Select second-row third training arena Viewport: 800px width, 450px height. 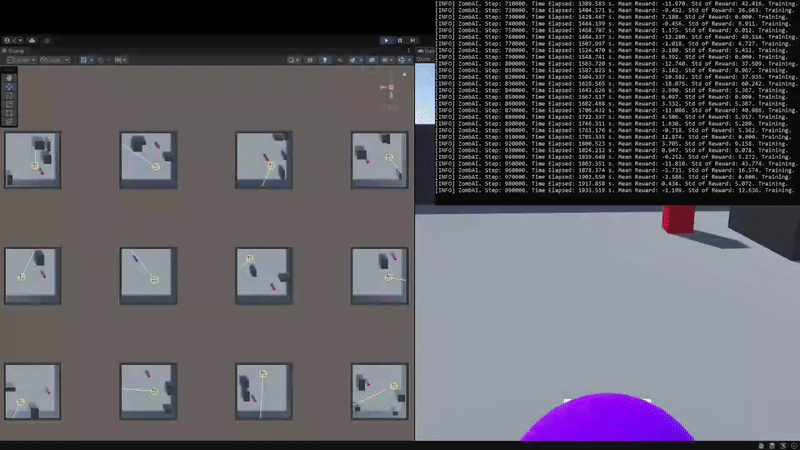pyautogui.click(x=264, y=276)
